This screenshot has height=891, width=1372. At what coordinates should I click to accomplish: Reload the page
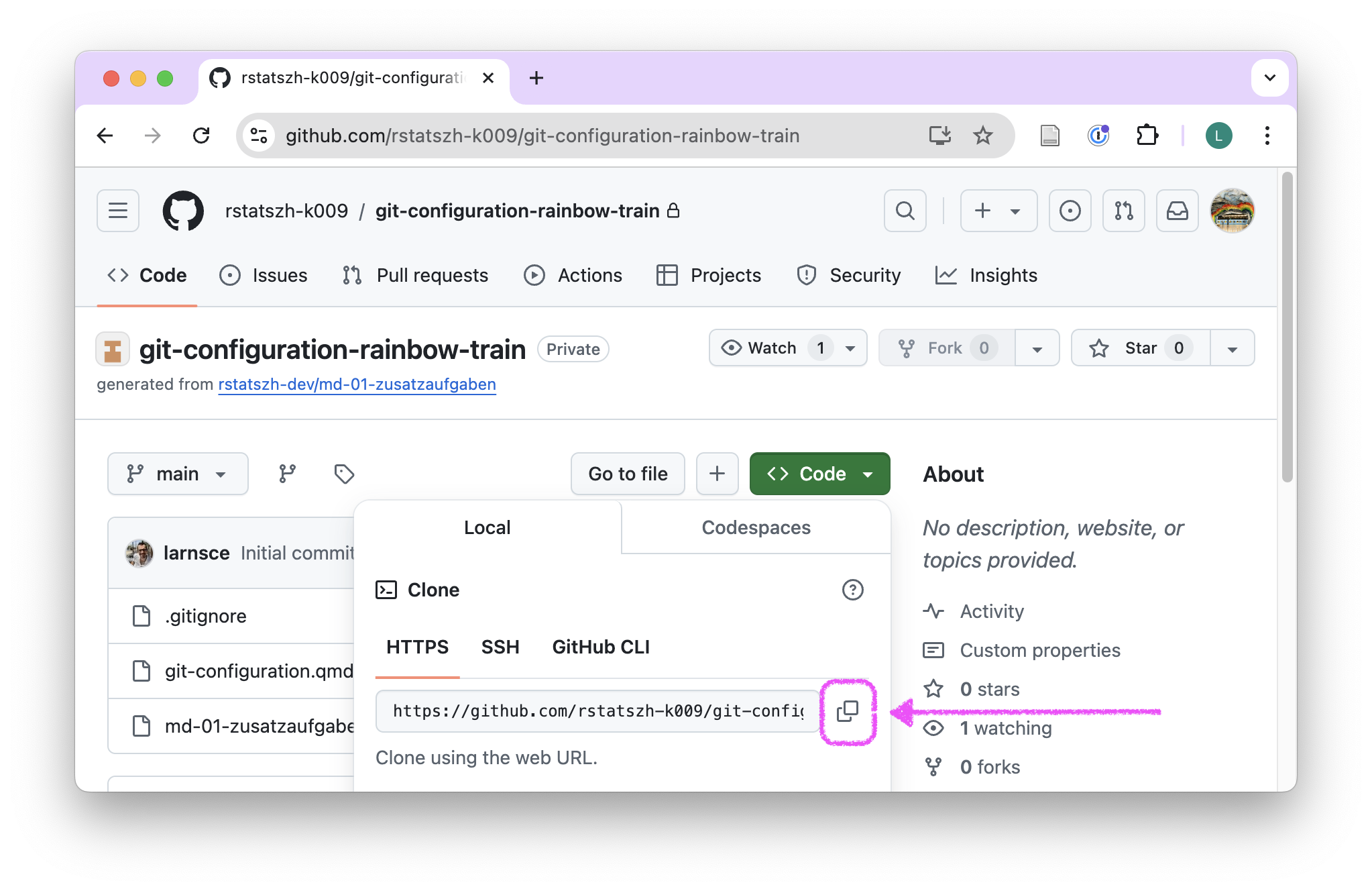(x=201, y=136)
